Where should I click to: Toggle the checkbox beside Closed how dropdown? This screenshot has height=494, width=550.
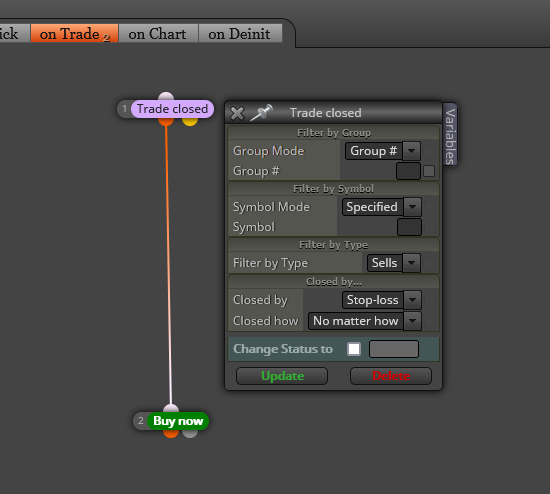click(430, 321)
